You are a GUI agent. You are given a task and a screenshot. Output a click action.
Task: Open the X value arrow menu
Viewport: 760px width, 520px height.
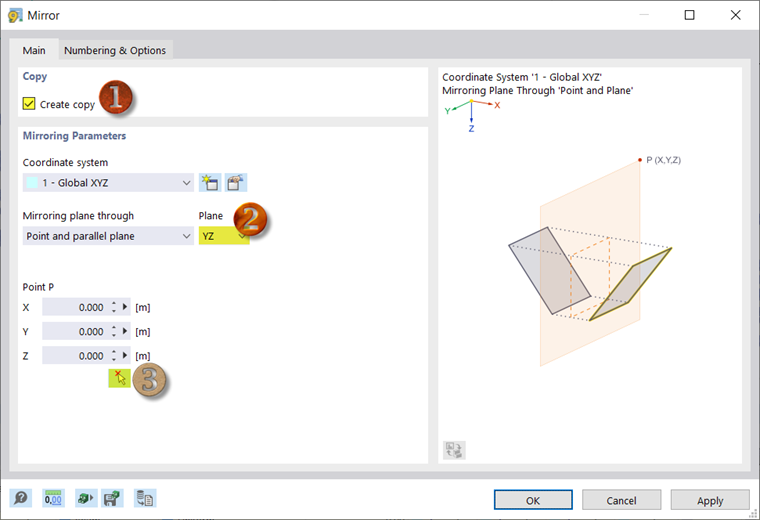point(125,307)
